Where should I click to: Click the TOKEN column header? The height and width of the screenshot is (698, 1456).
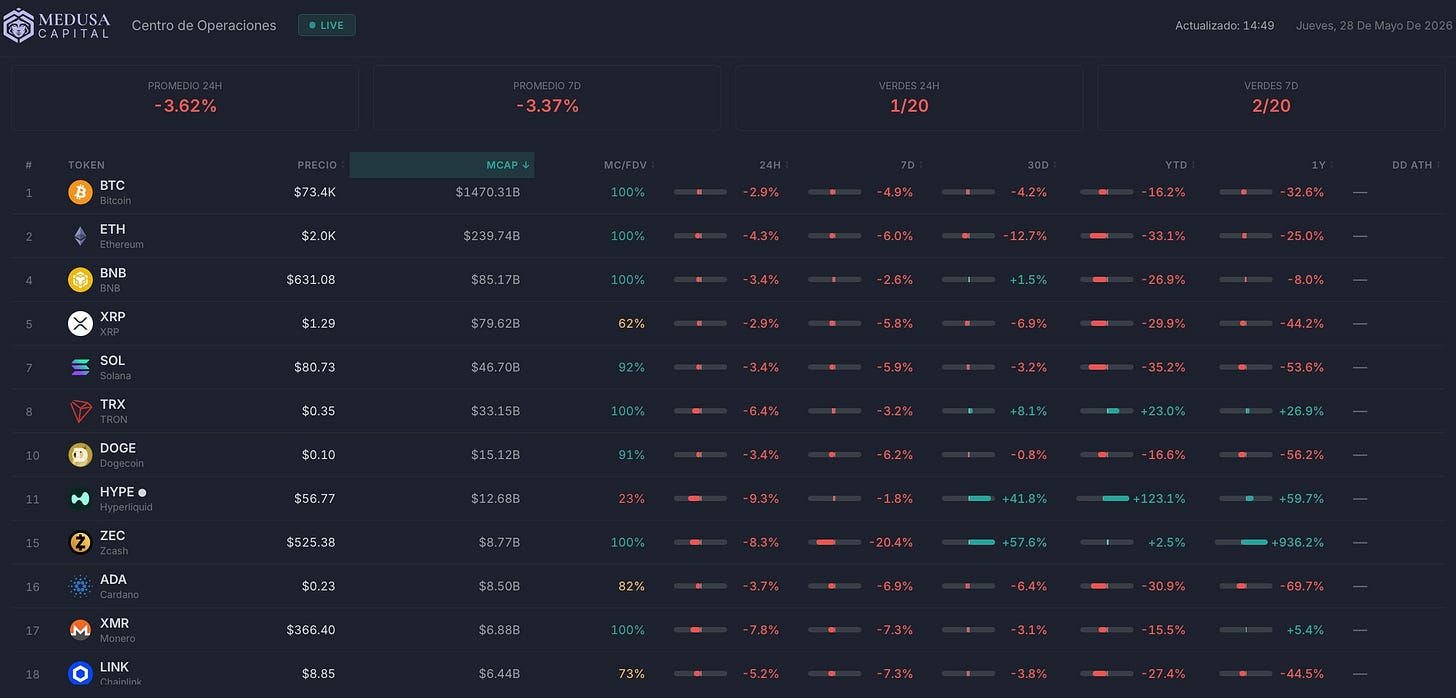86,165
